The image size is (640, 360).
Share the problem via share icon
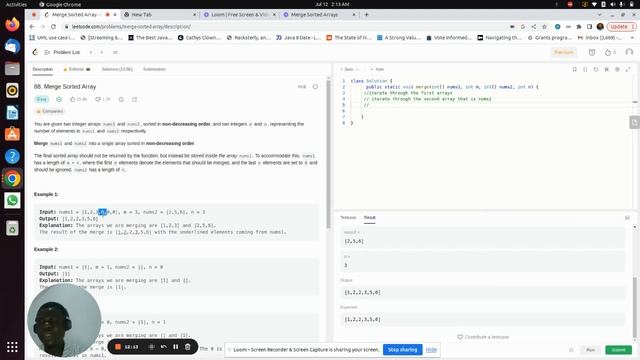click(x=134, y=99)
